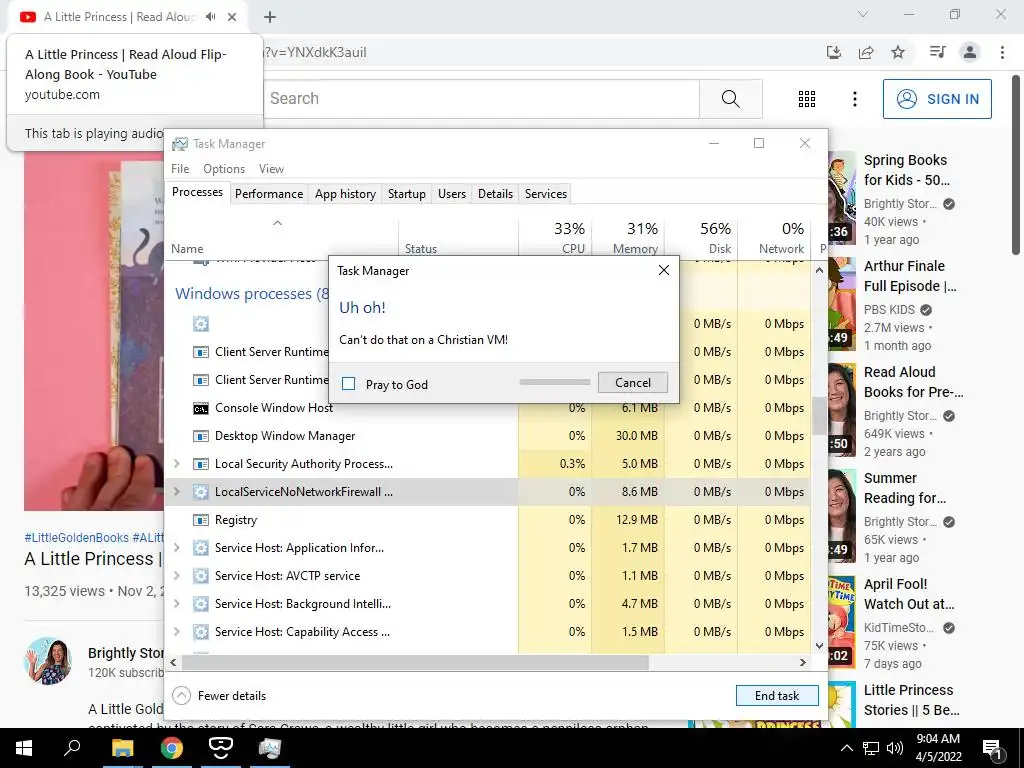Expand Service Host: Application Infor row
1024x768 pixels.
coord(176,548)
